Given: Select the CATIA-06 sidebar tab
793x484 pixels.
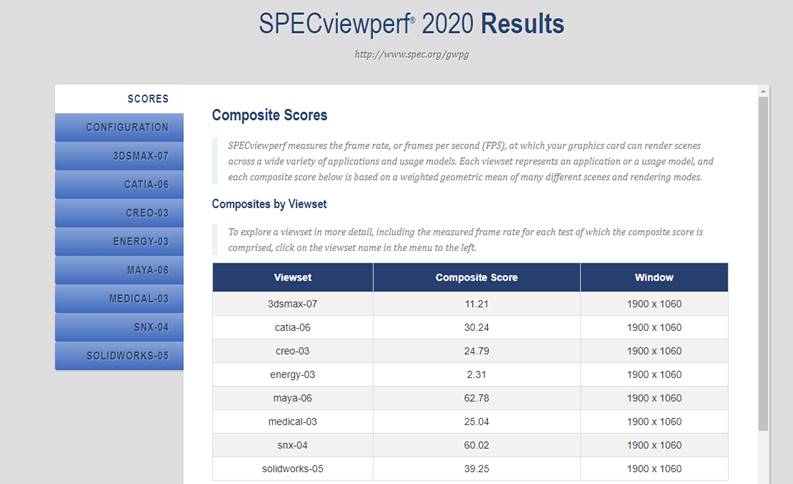Looking at the screenshot, I should click(119, 184).
